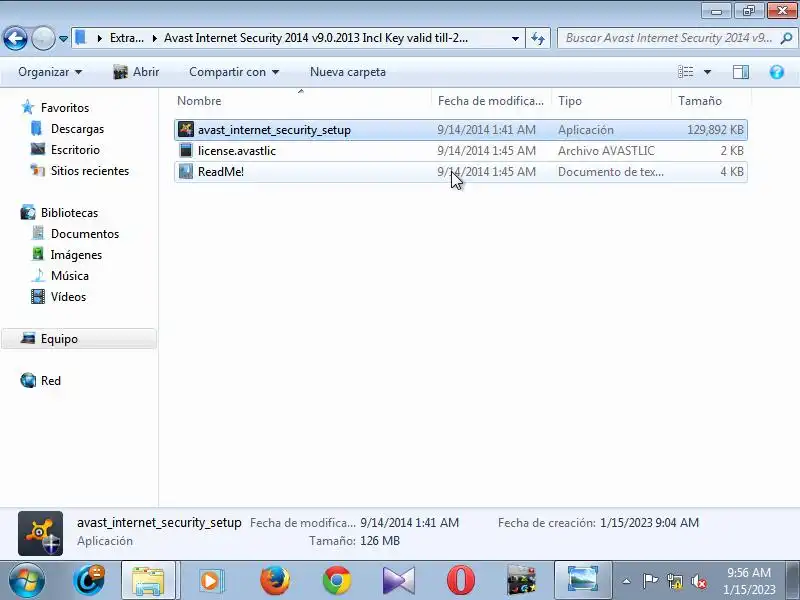800x600 pixels.
Task: Change the view with the view icon
Action: pyautogui.click(x=685, y=72)
